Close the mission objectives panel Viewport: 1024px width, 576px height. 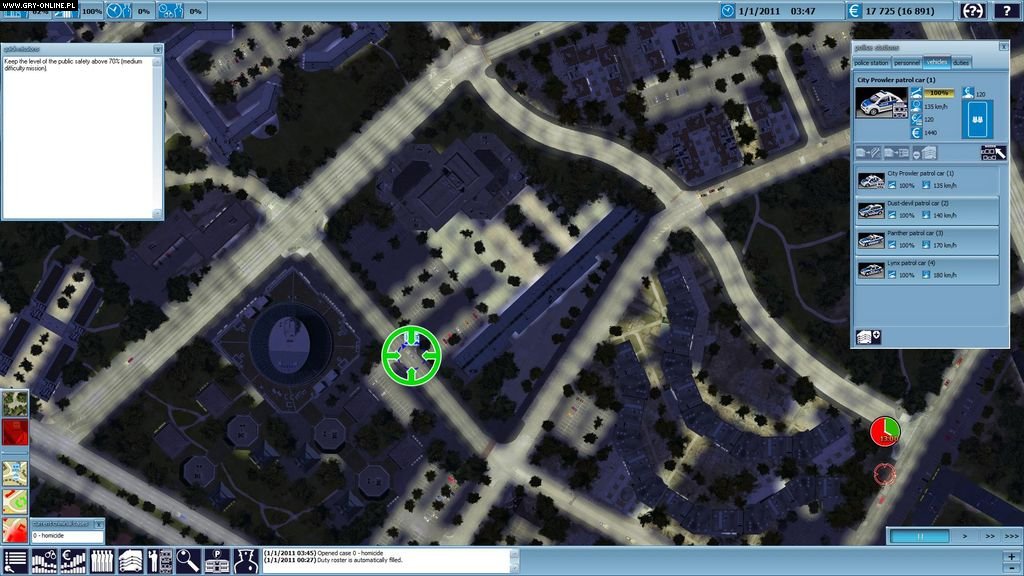(158, 50)
